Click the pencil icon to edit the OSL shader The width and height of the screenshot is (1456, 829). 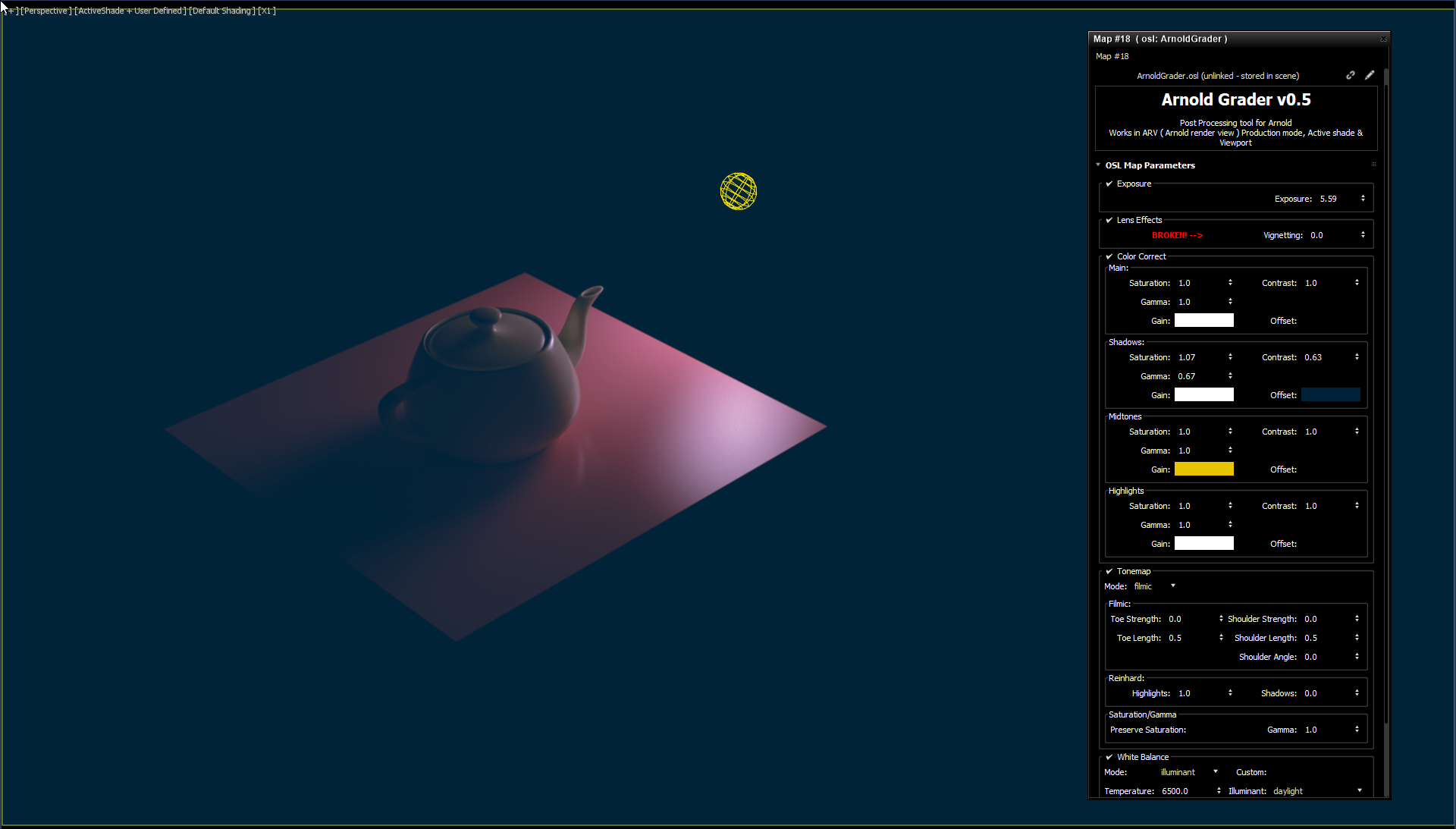click(1370, 75)
